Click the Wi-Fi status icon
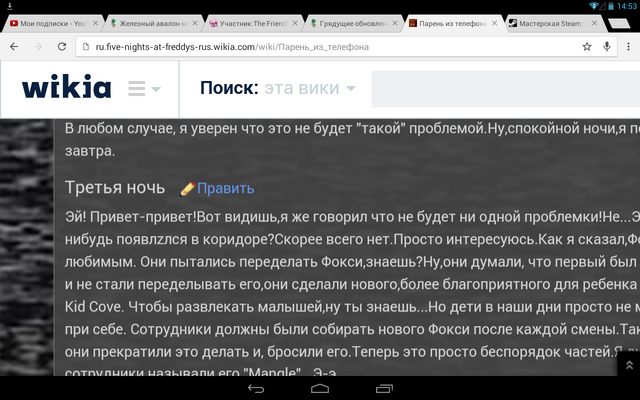 (x=593, y=6)
